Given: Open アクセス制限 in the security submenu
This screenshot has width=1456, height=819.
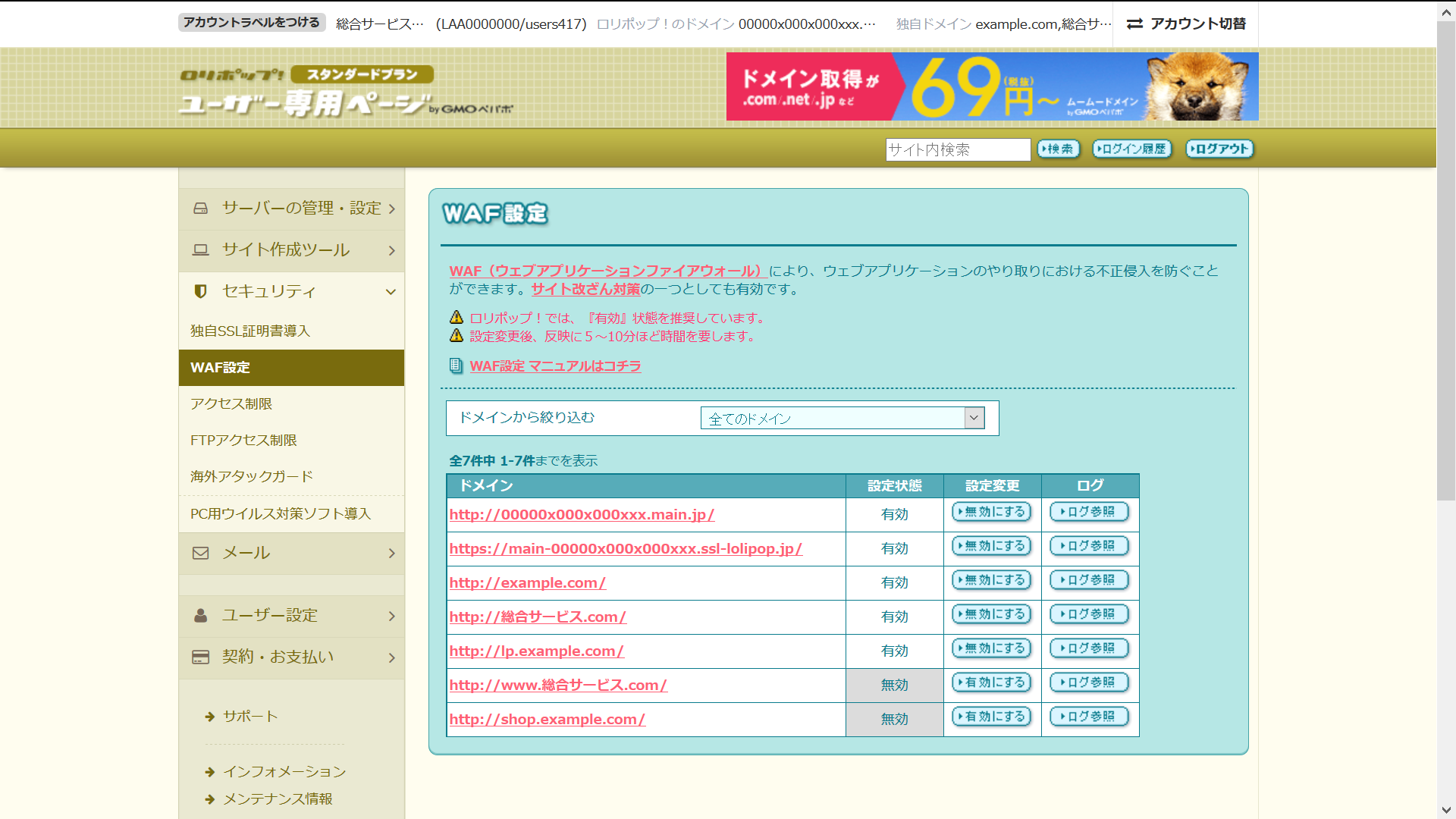Looking at the screenshot, I should 231,404.
